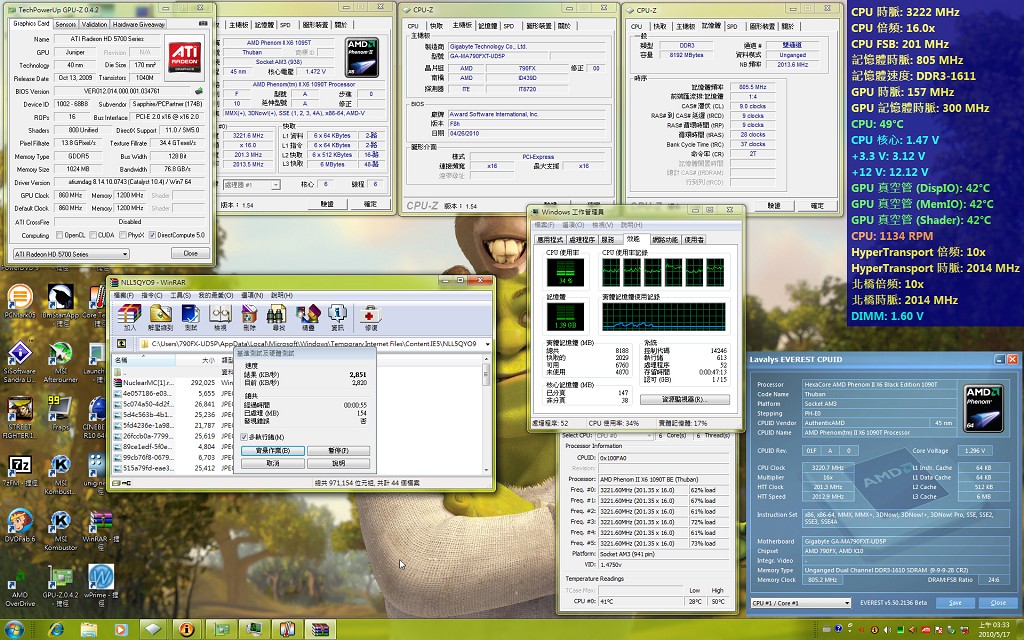Open WinRAR address path dropdown arrow
Screen dimensions: 1024x640
coord(487,344)
